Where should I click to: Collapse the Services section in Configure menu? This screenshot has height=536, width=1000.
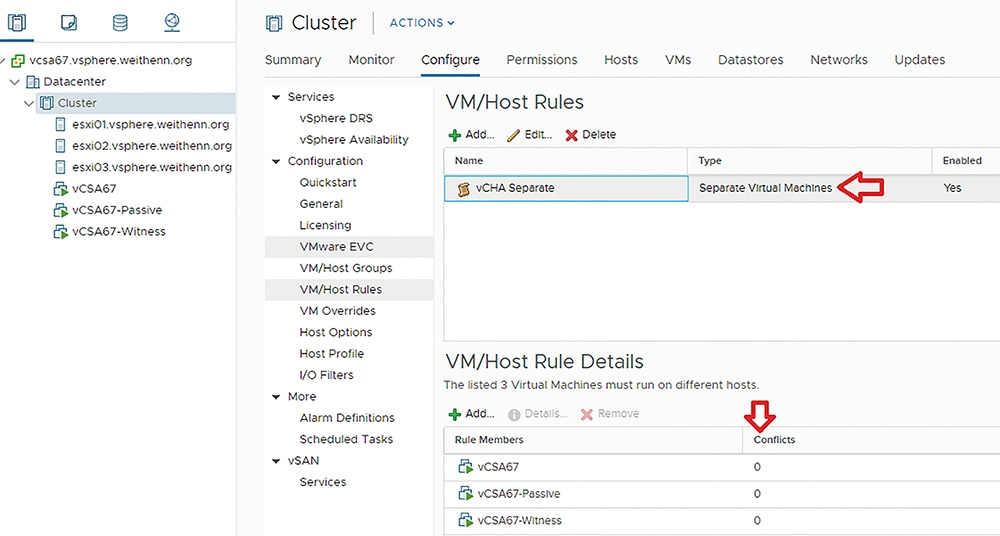(x=276, y=97)
